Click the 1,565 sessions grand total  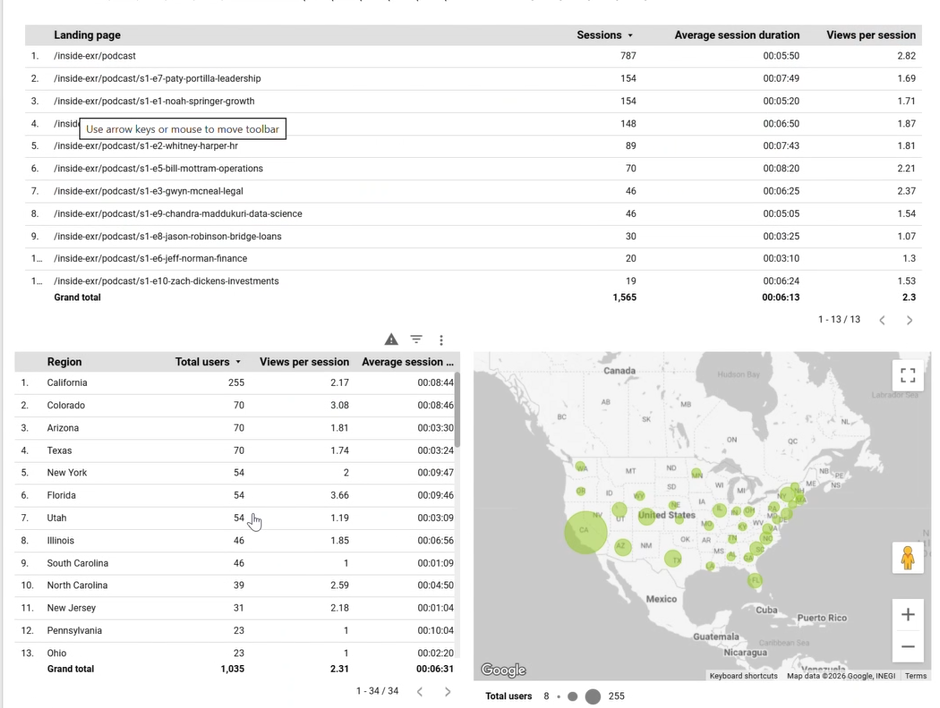[x=625, y=297]
